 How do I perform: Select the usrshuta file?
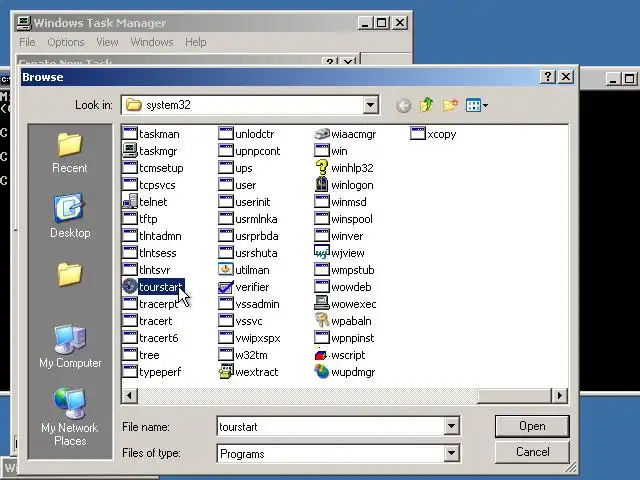coord(248,253)
